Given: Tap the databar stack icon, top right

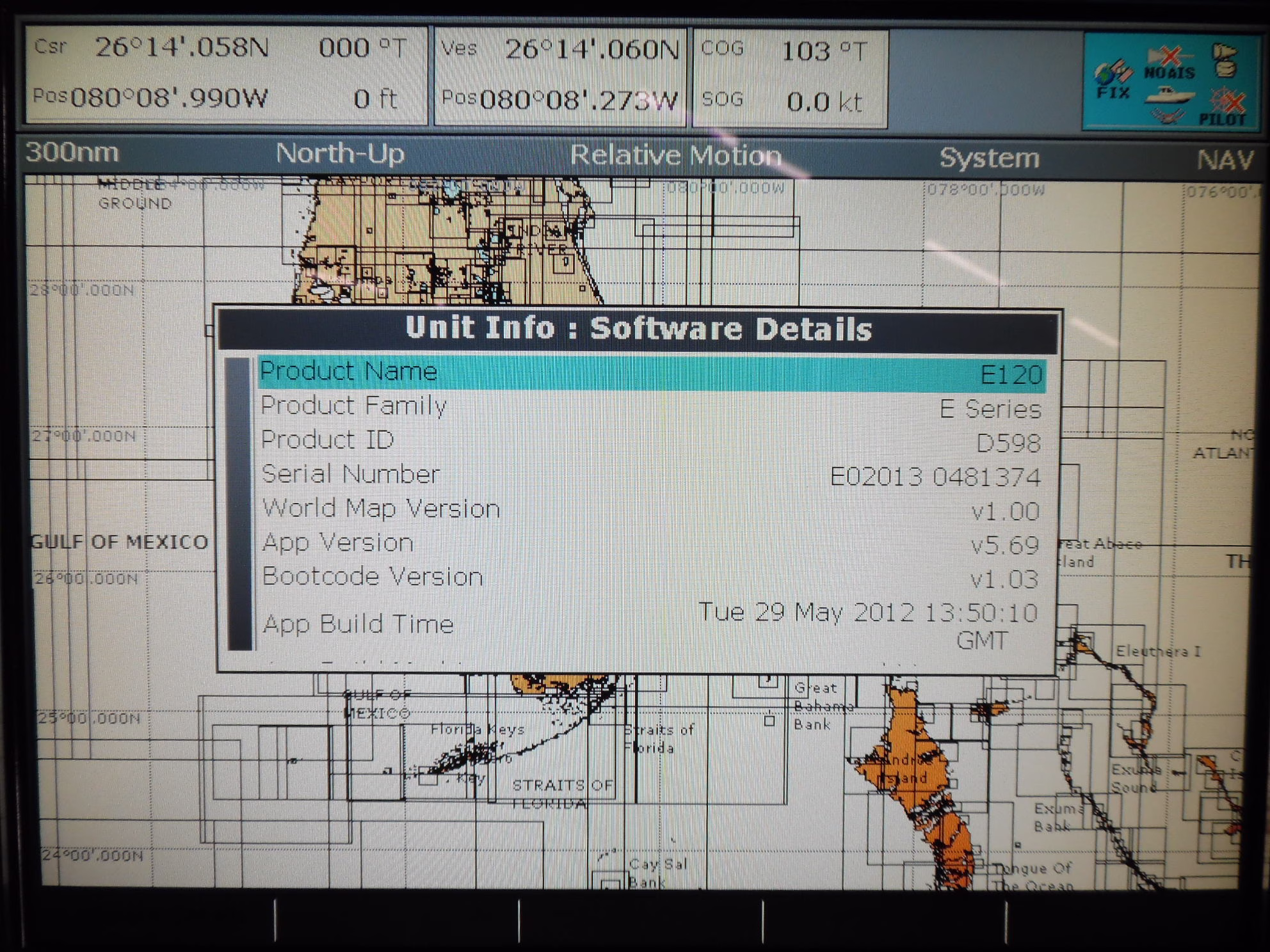Looking at the screenshot, I should pyautogui.click(x=1225, y=60).
